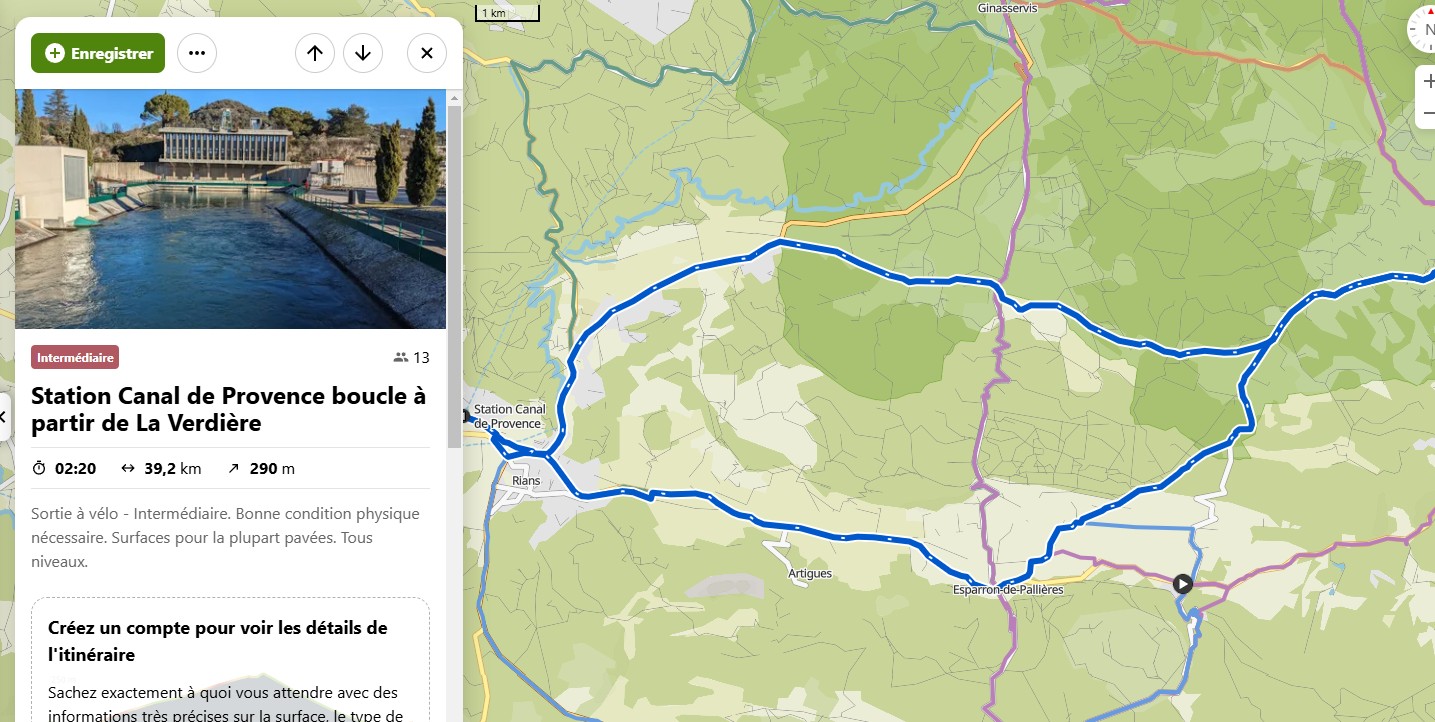The image size is (1435, 722).
Task: Click the participants count icon showing 13
Action: pos(401,358)
